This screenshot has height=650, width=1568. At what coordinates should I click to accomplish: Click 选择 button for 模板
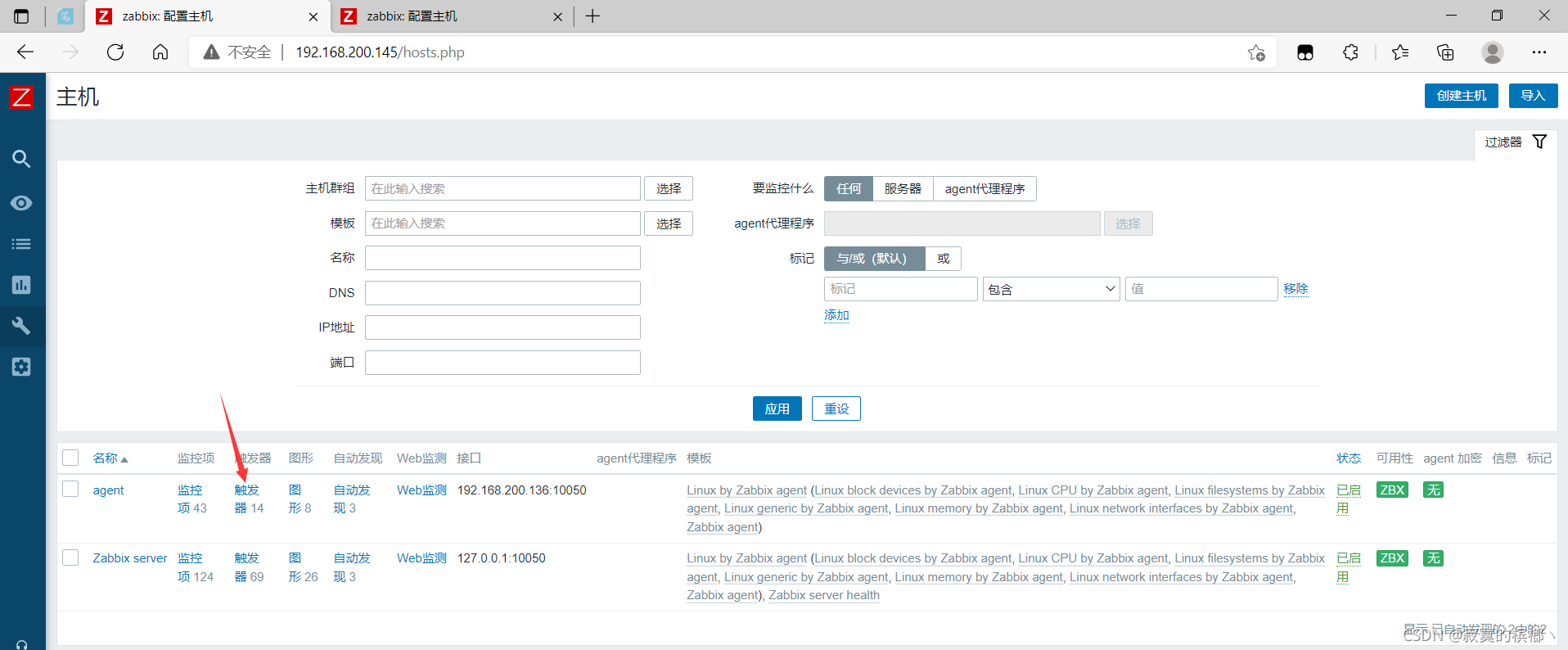tap(669, 223)
